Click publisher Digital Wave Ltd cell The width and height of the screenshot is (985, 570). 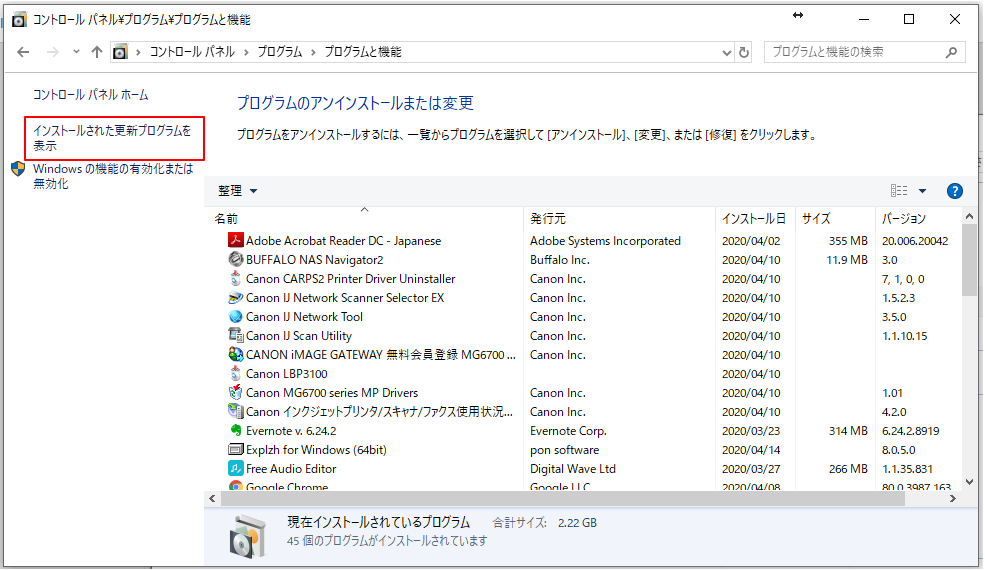tap(572, 469)
